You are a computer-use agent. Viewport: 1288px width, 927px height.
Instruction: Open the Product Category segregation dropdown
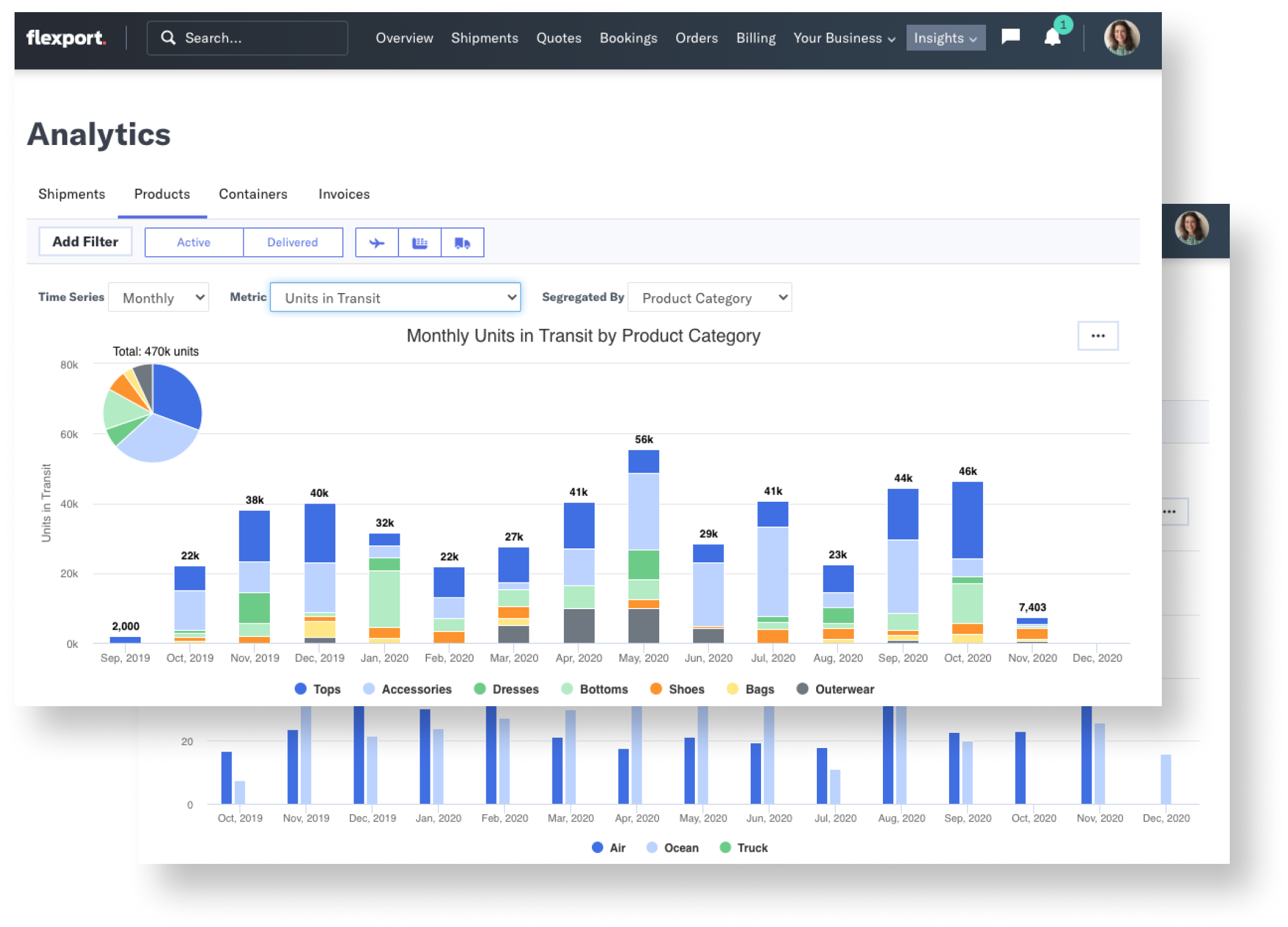click(x=709, y=297)
